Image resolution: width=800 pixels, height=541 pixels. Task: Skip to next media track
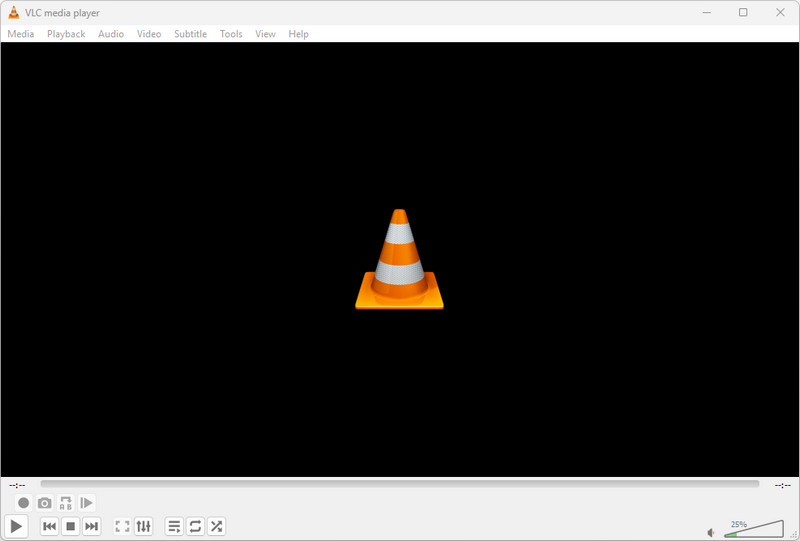point(91,526)
